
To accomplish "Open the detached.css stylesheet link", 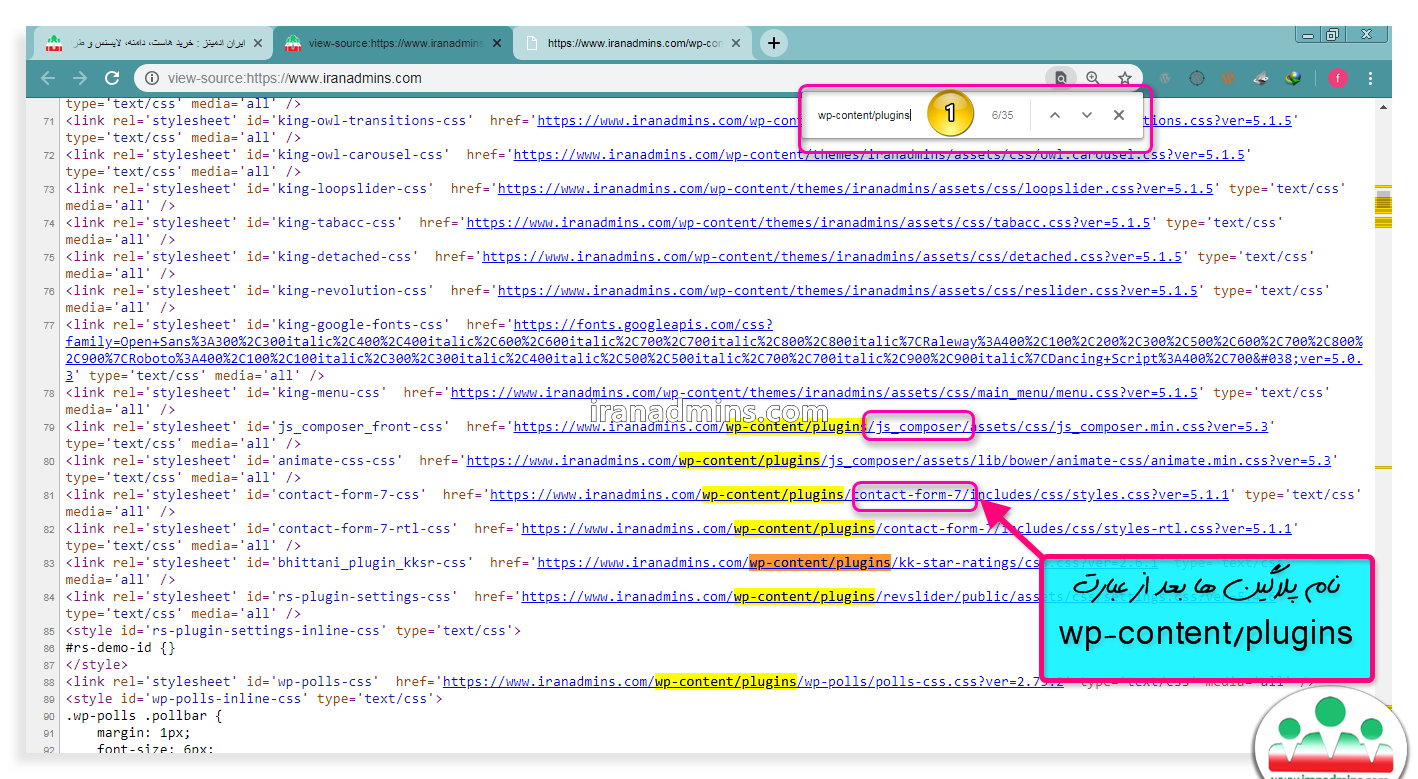I will (x=832, y=256).
